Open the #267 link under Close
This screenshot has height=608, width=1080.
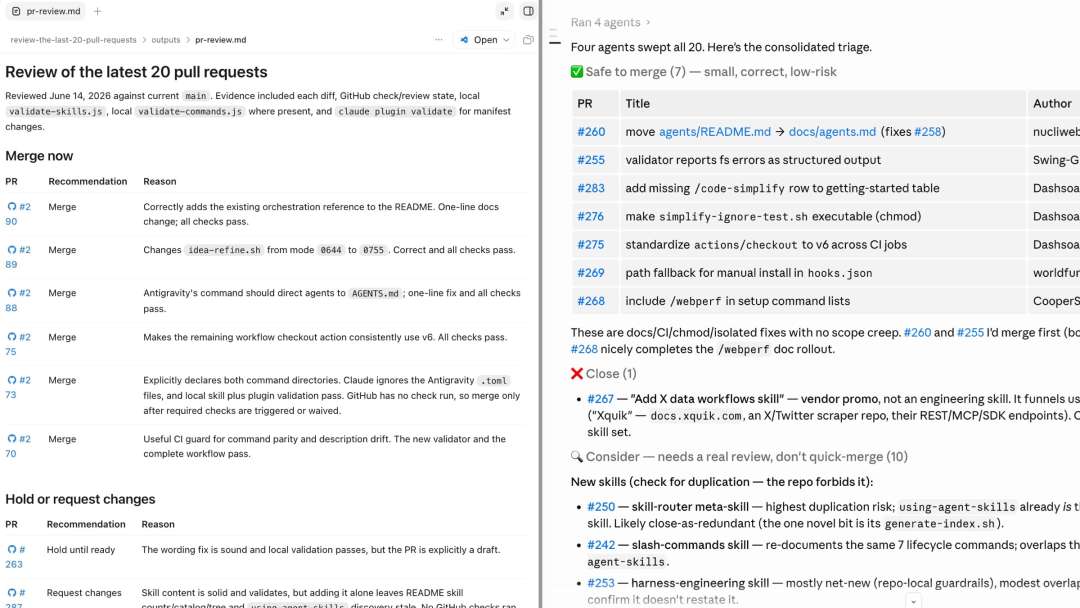tap(601, 399)
